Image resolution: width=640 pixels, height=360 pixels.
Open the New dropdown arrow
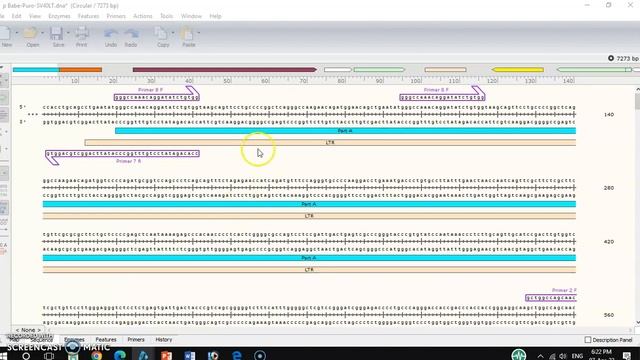click(16, 33)
